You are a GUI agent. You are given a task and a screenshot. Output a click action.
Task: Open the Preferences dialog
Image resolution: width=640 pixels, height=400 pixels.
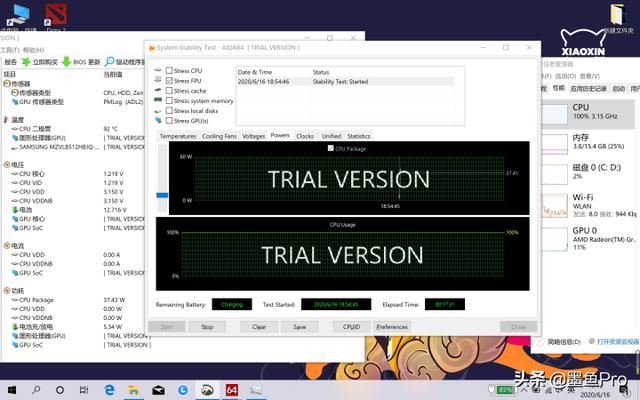(392, 327)
